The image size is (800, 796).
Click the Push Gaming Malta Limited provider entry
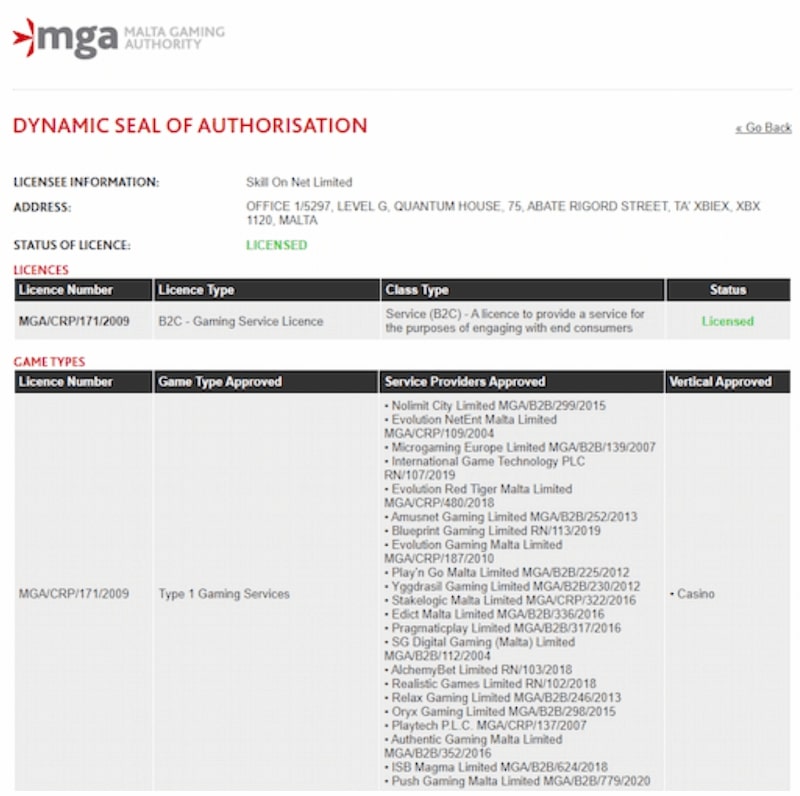[x=517, y=781]
